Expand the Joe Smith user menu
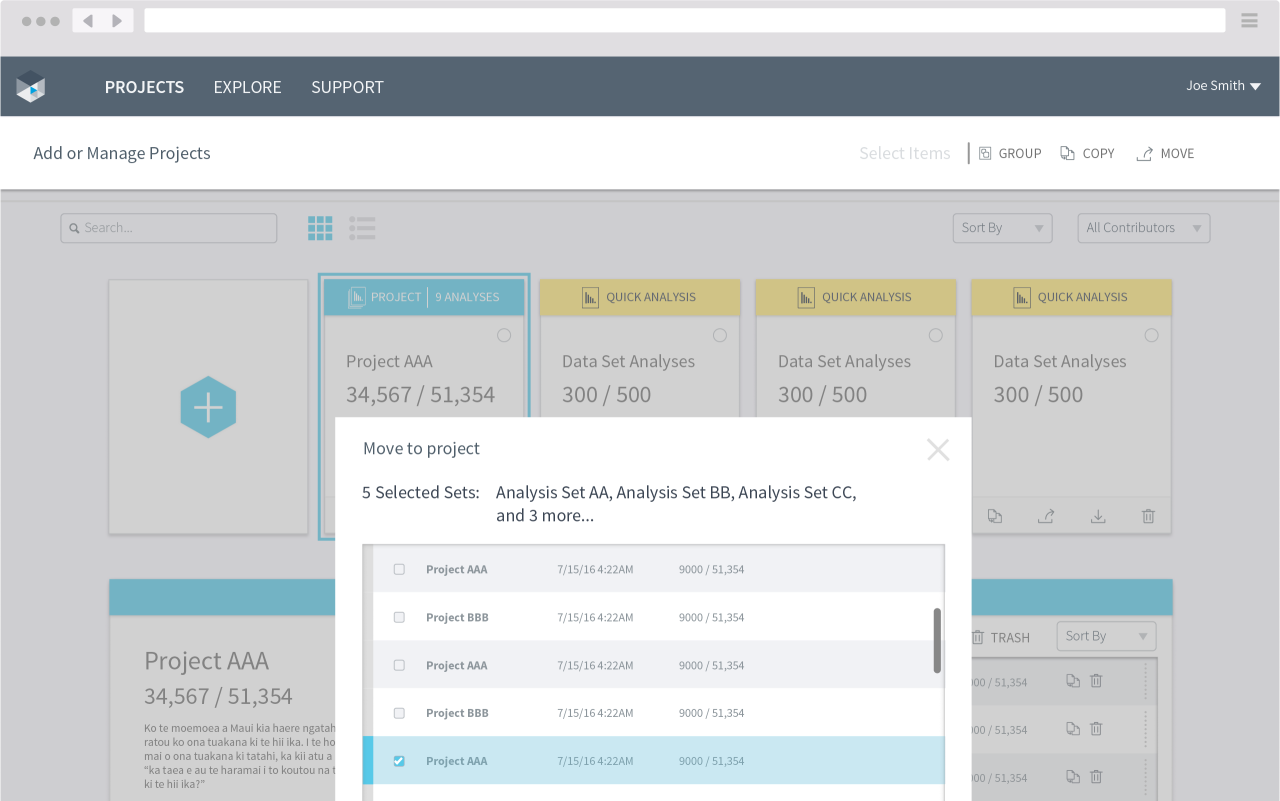 (x=1223, y=86)
